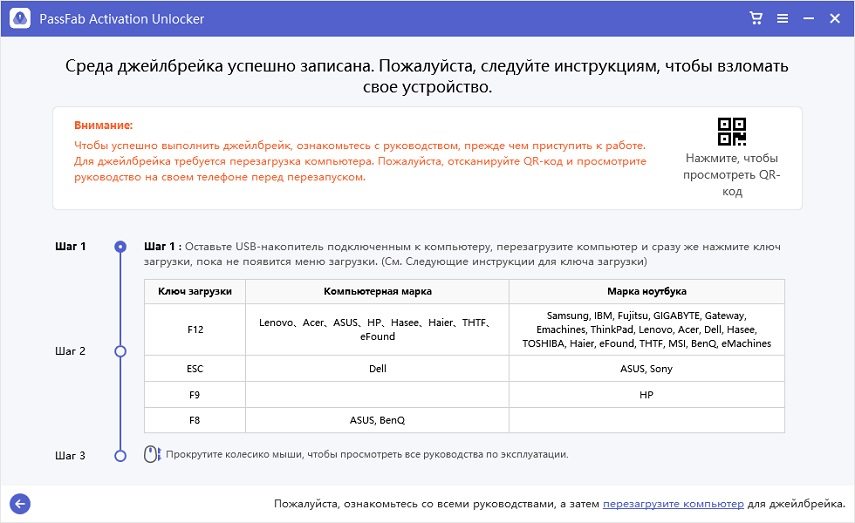This screenshot has height=523, width=855.
Task: Click the 'перезагрузите компьютер' link
Action: (x=673, y=504)
